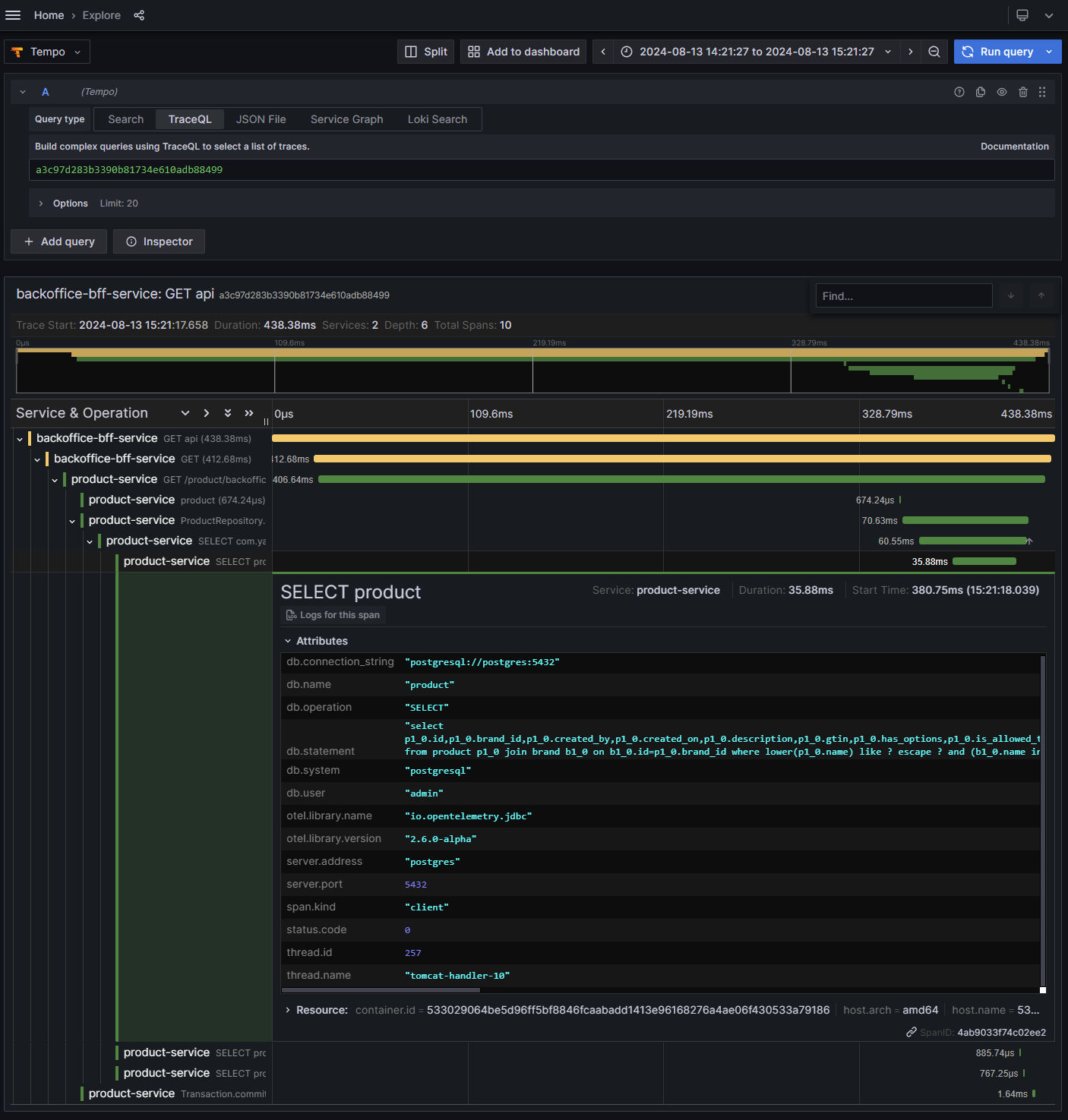The image size is (1068, 1120).
Task: Remove query A with the trash icon
Action: click(x=1023, y=91)
